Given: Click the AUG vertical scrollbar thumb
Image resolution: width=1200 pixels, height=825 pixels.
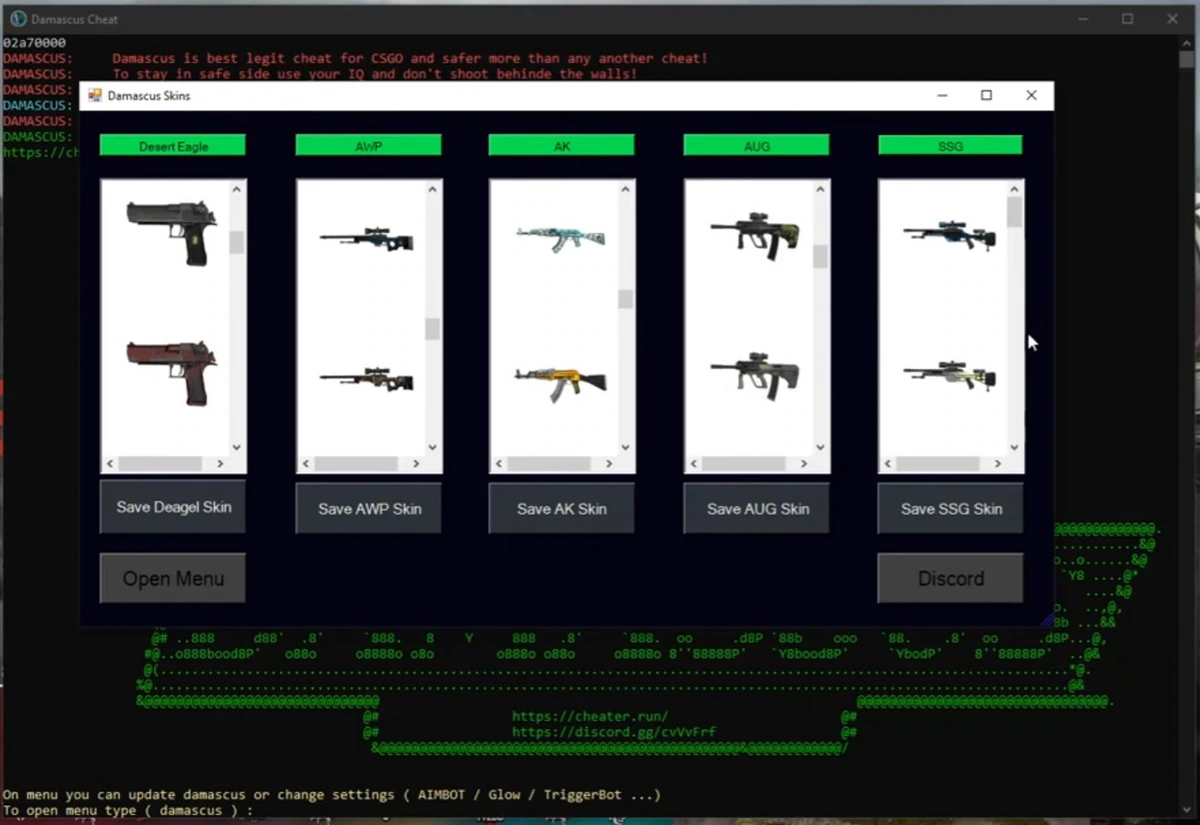Looking at the screenshot, I should coord(820,257).
